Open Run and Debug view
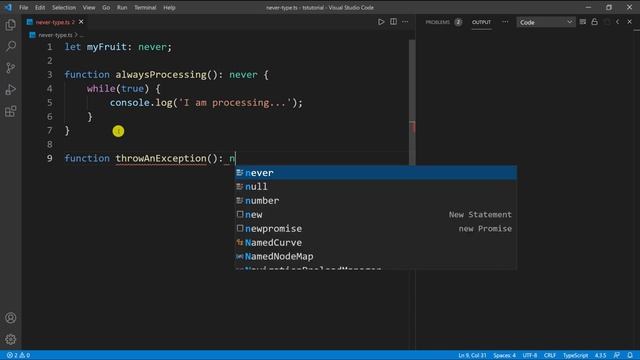The height and width of the screenshot is (360, 640). 11,89
